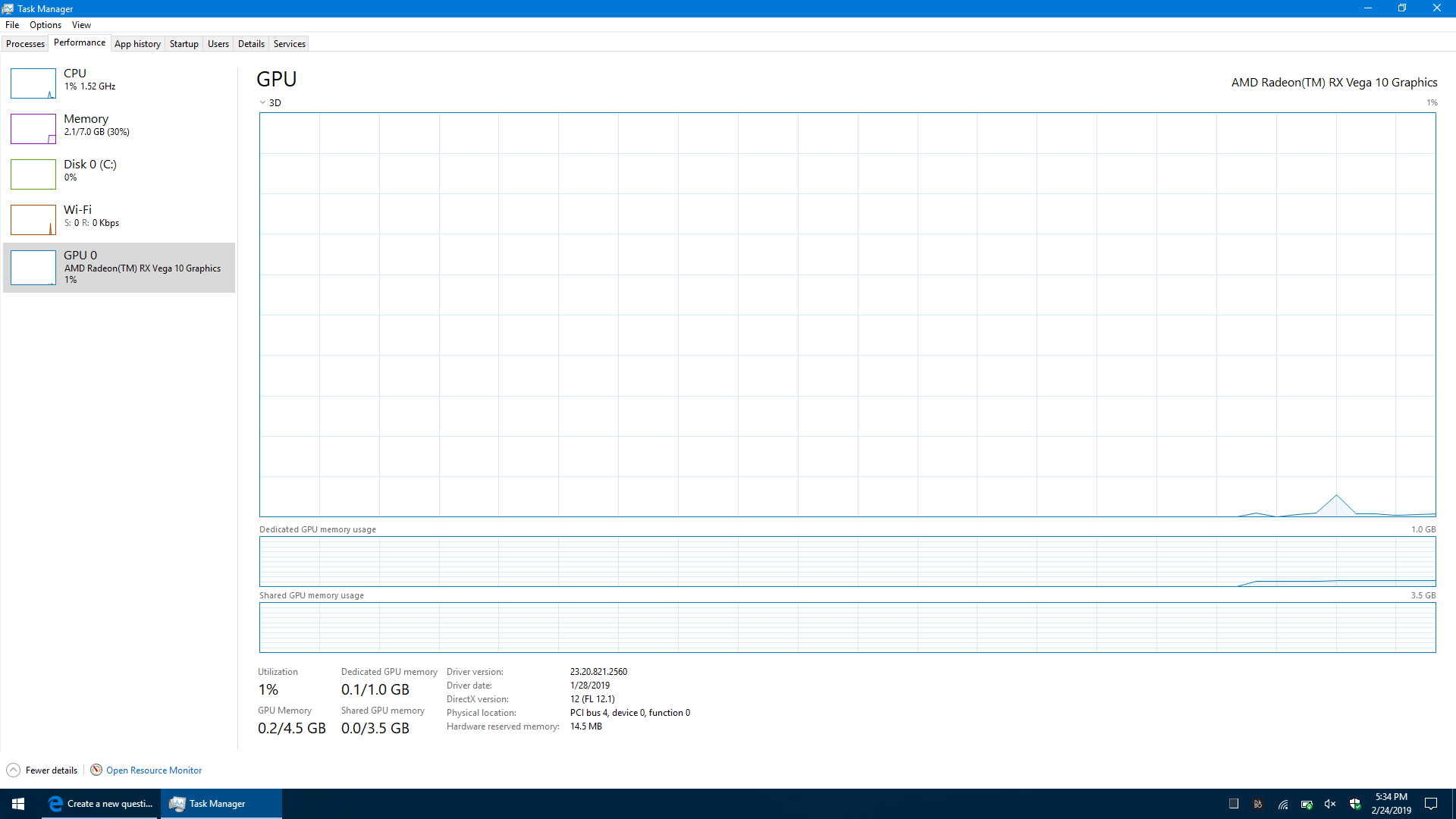Select the CPU performance thumbnail graph

pyautogui.click(x=33, y=83)
